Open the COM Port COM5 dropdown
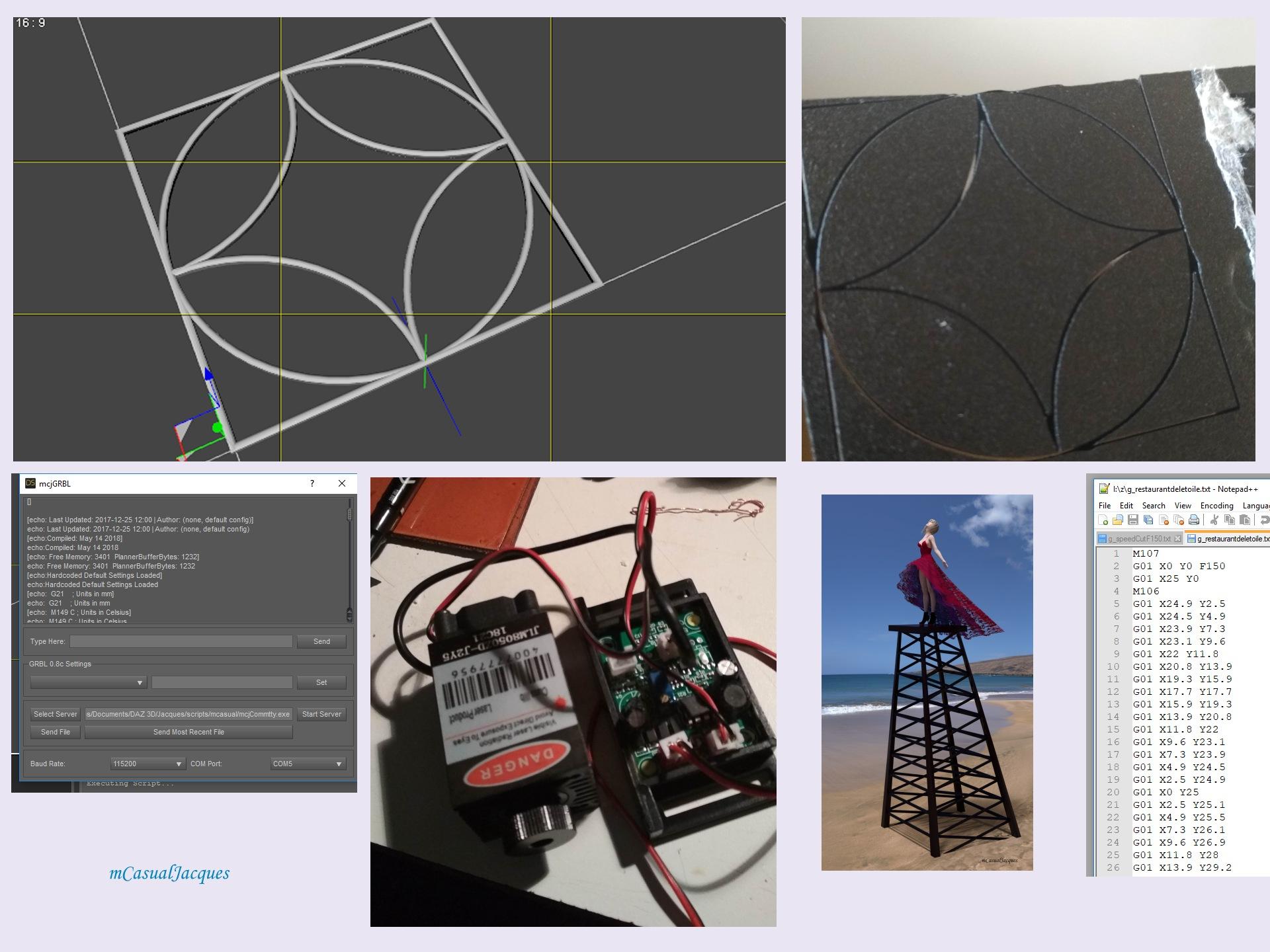The height and width of the screenshot is (952, 1270). point(308,764)
